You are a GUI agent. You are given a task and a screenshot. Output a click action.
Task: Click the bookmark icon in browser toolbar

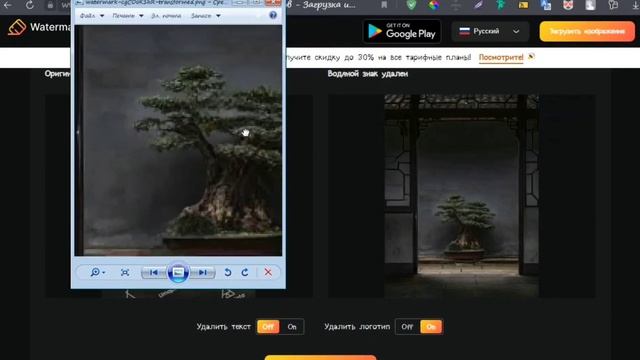[x=384, y=5]
